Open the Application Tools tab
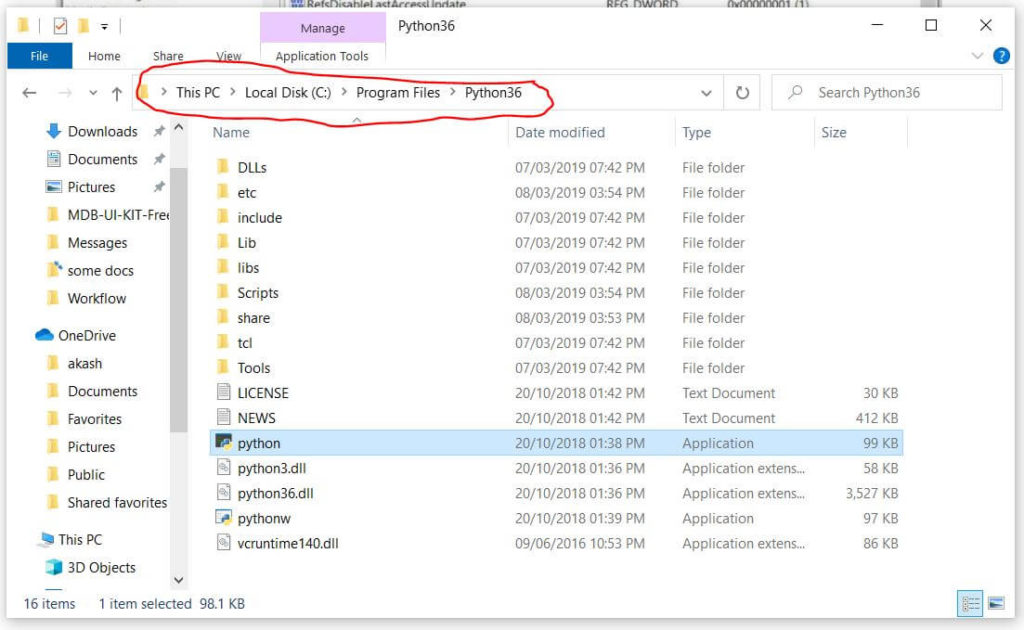The image size is (1024, 630). (322, 56)
